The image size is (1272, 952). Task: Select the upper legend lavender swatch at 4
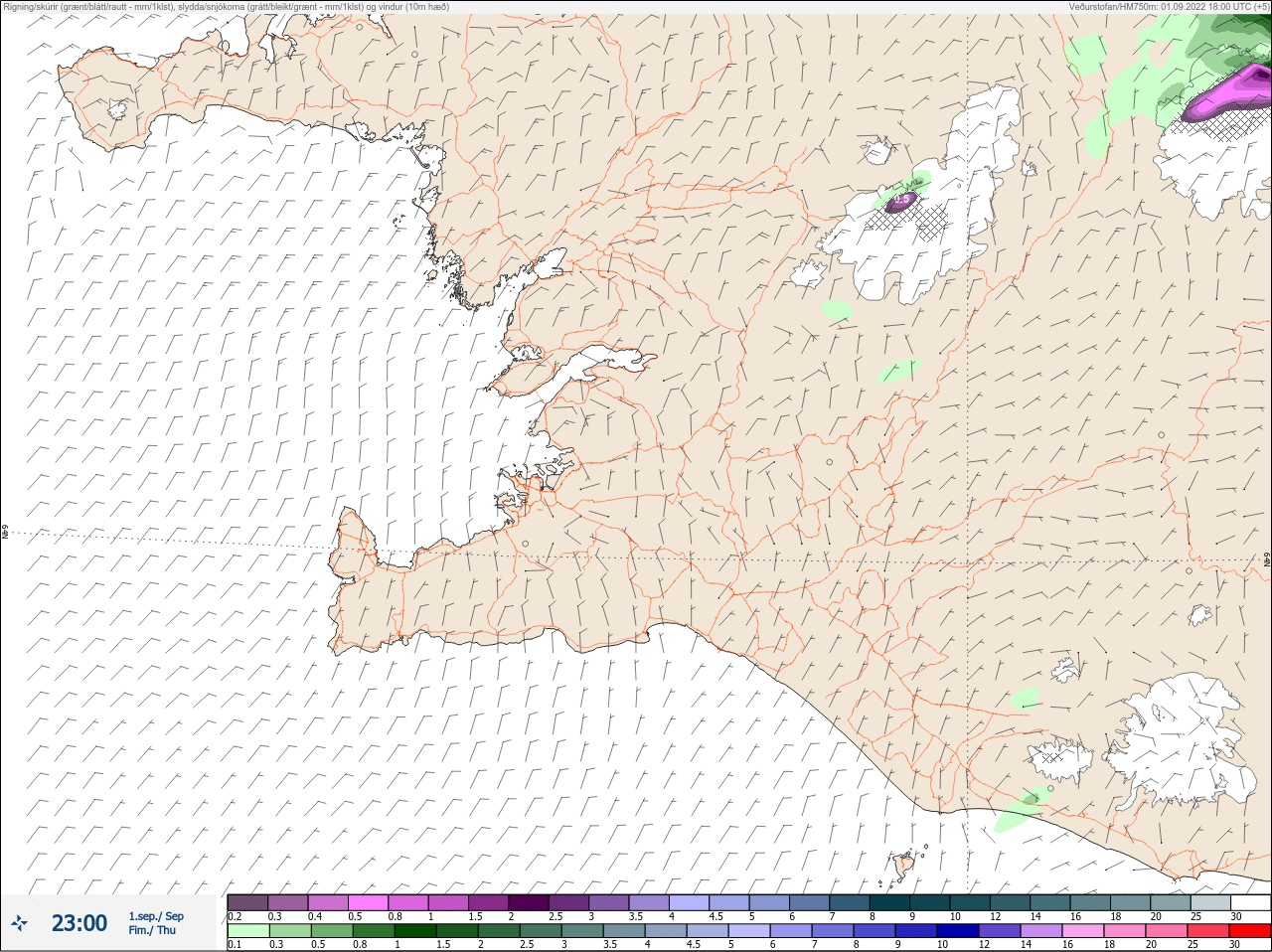(690, 902)
